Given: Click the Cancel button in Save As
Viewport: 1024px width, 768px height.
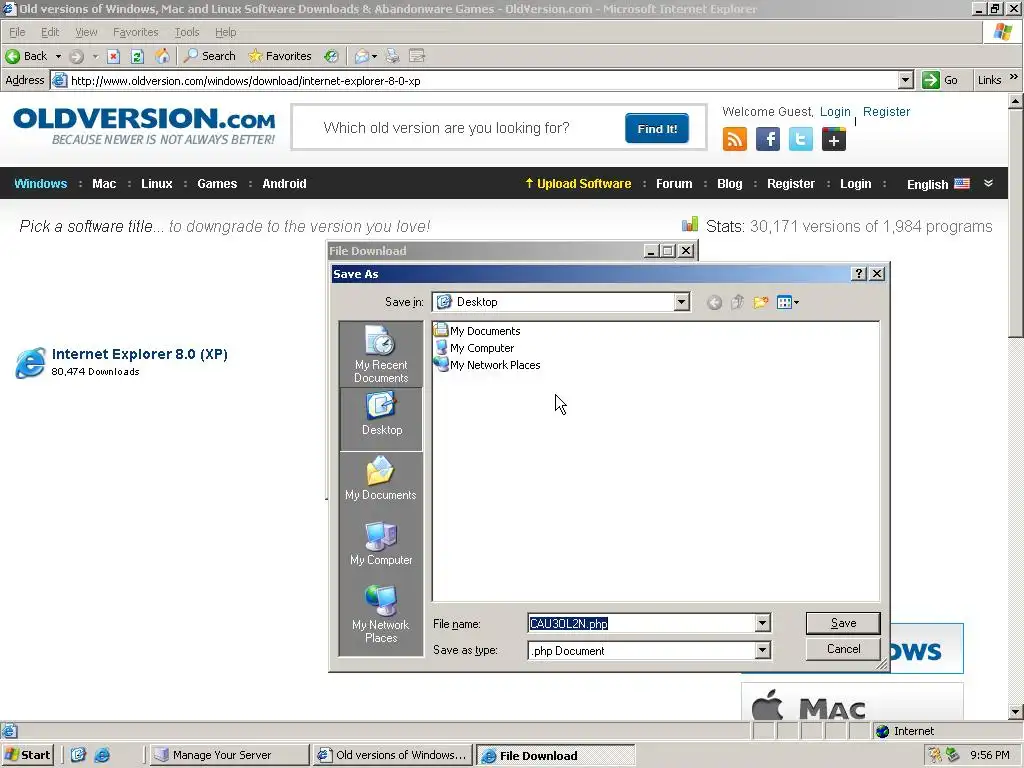Looking at the screenshot, I should click(843, 649).
